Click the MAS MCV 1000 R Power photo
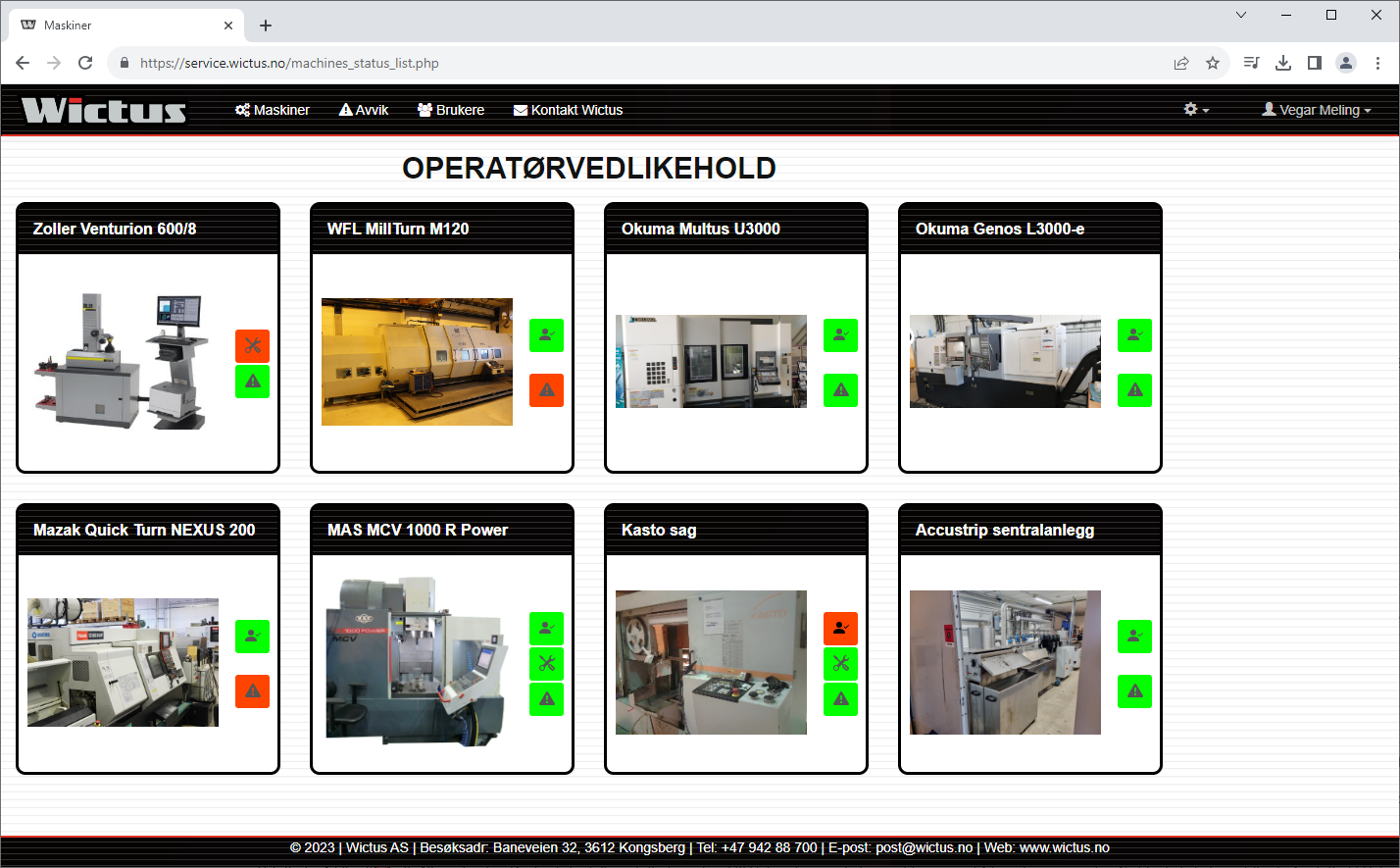Image resolution: width=1400 pixels, height=868 pixels. 417,662
